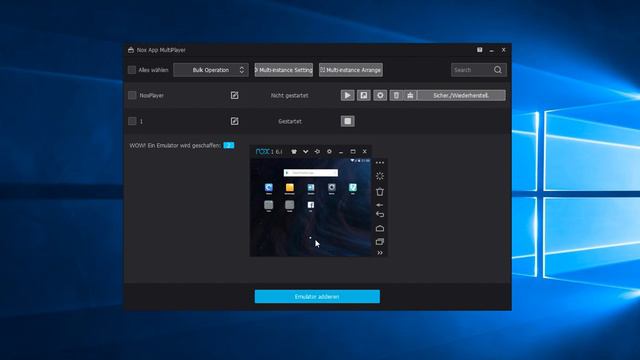The image size is (640, 360).
Task: Open the leftmost gray folder in emulator second row
Action: pyautogui.click(x=269, y=204)
